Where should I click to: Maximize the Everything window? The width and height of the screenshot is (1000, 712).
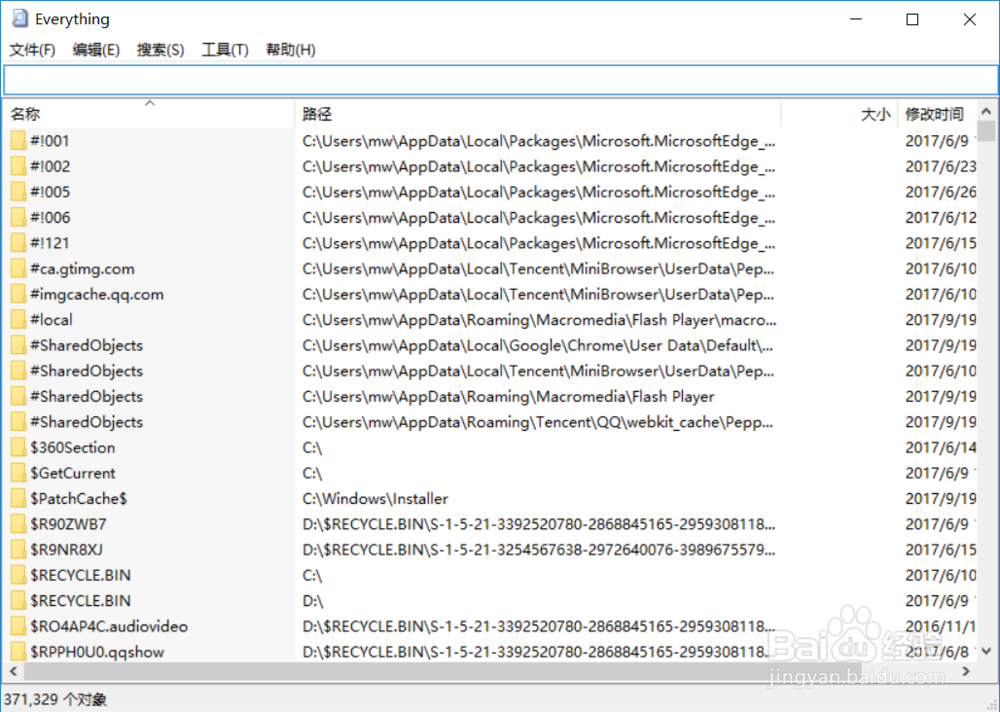[912, 19]
